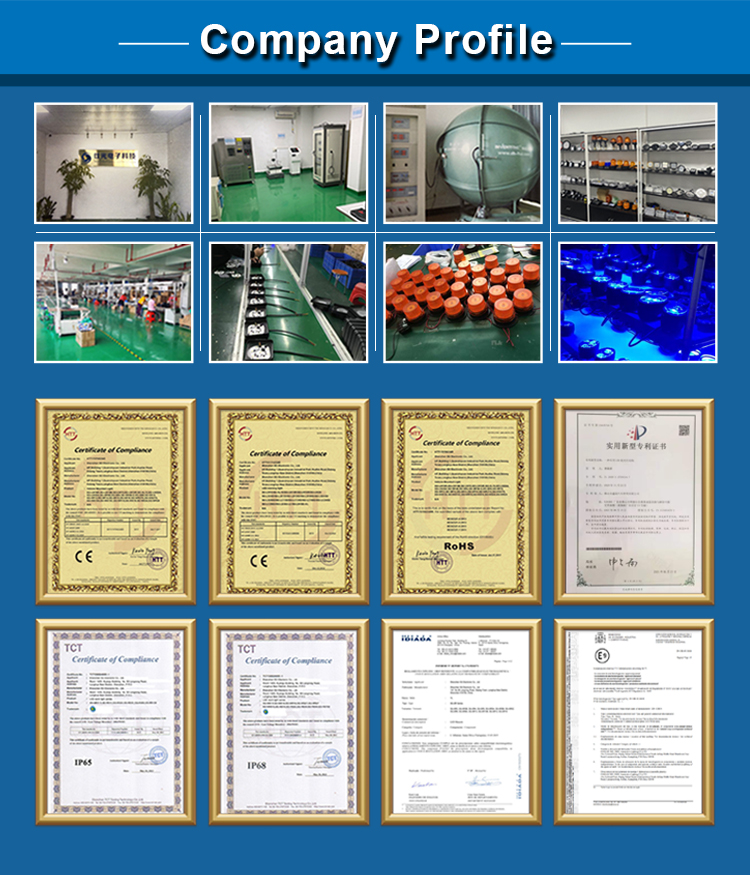Open the orange beacon lights photo
This screenshot has width=750, height=875.
[x=463, y=302]
